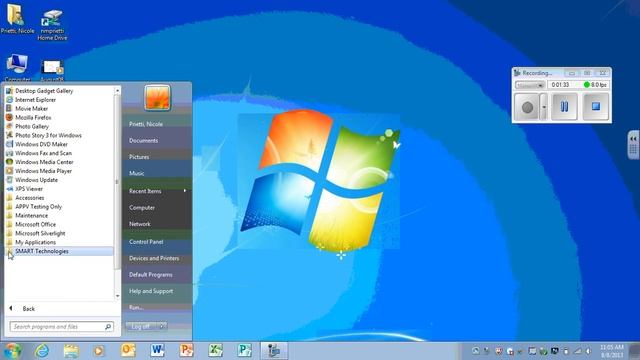Click the search magnifier icon in Start menu

point(108,327)
